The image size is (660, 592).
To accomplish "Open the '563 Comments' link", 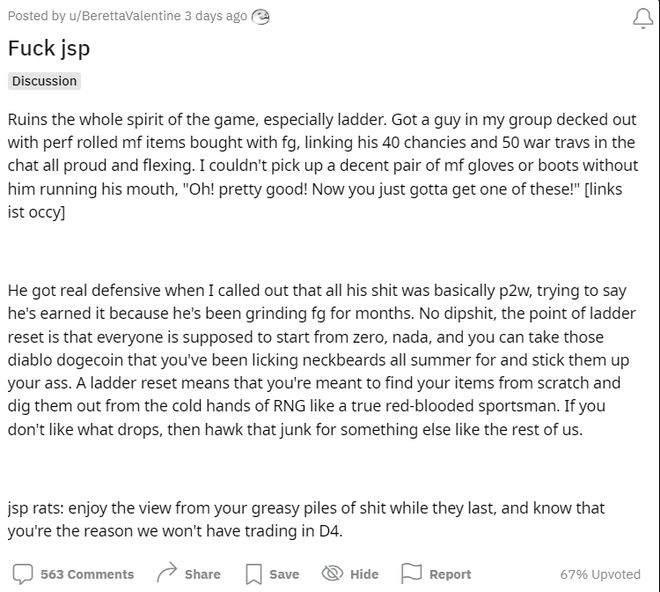I will click(x=87, y=574).
